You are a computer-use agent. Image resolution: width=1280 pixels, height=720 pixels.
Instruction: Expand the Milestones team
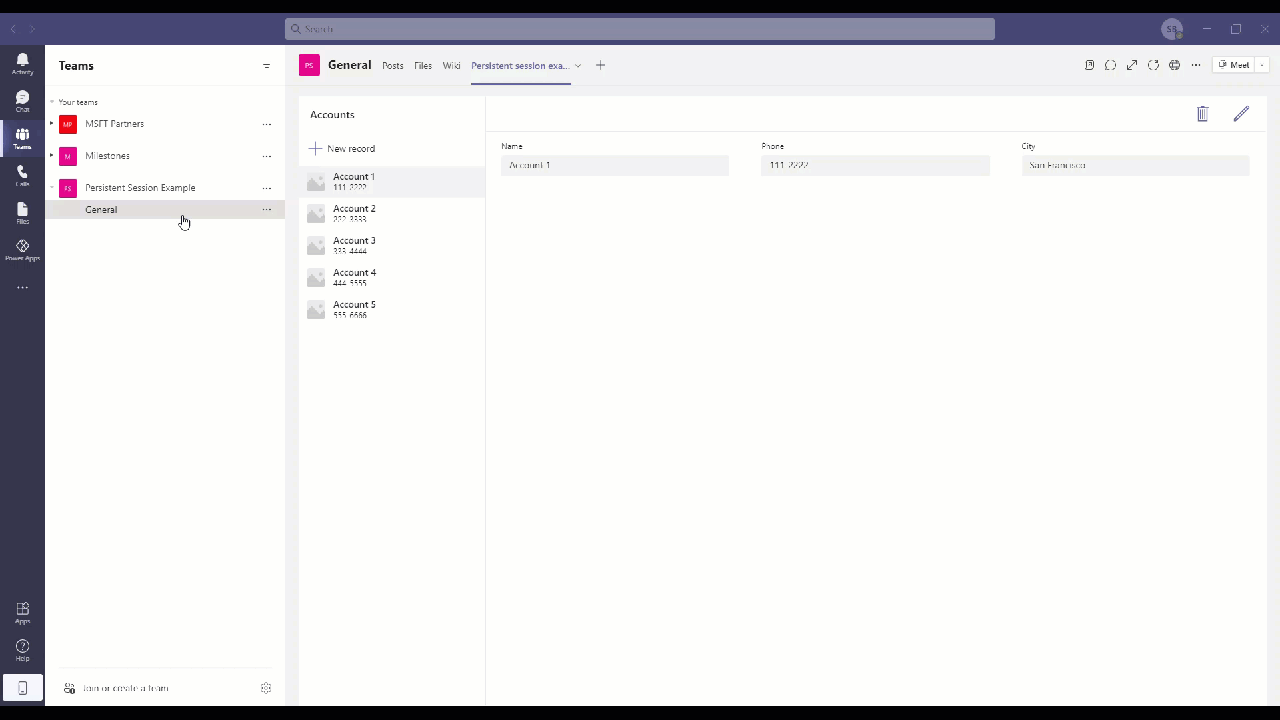coord(52,156)
